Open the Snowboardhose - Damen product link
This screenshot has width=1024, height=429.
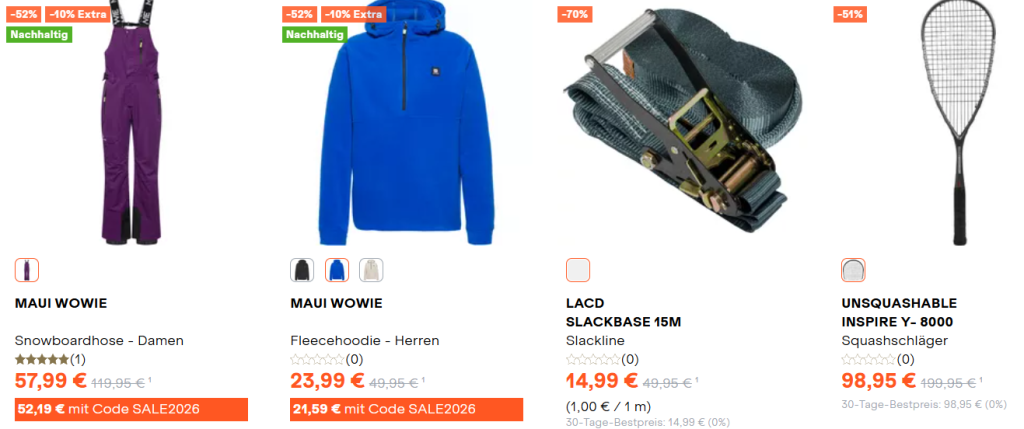tap(99, 340)
